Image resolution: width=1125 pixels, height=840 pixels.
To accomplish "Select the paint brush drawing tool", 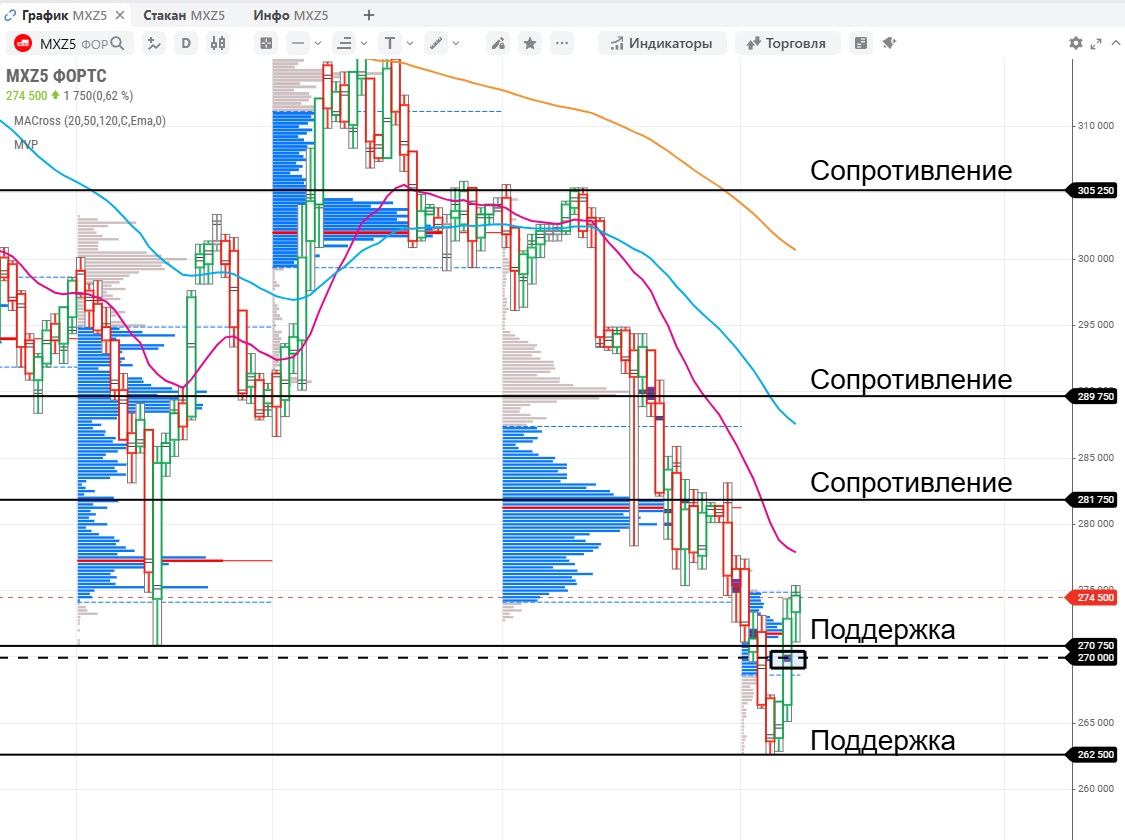I will pyautogui.click(x=498, y=43).
